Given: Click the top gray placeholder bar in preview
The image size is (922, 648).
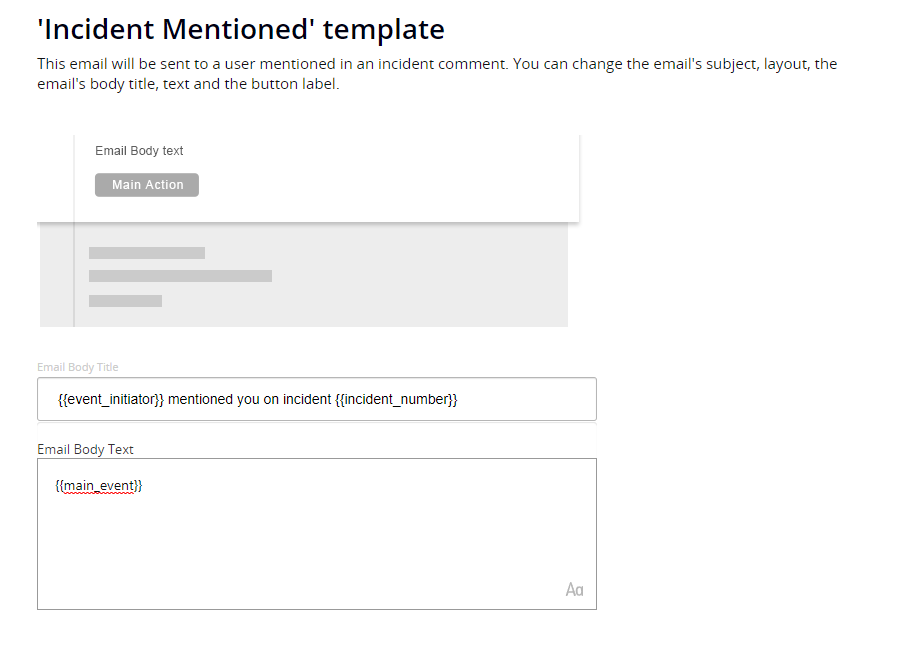Looking at the screenshot, I should click(x=147, y=253).
